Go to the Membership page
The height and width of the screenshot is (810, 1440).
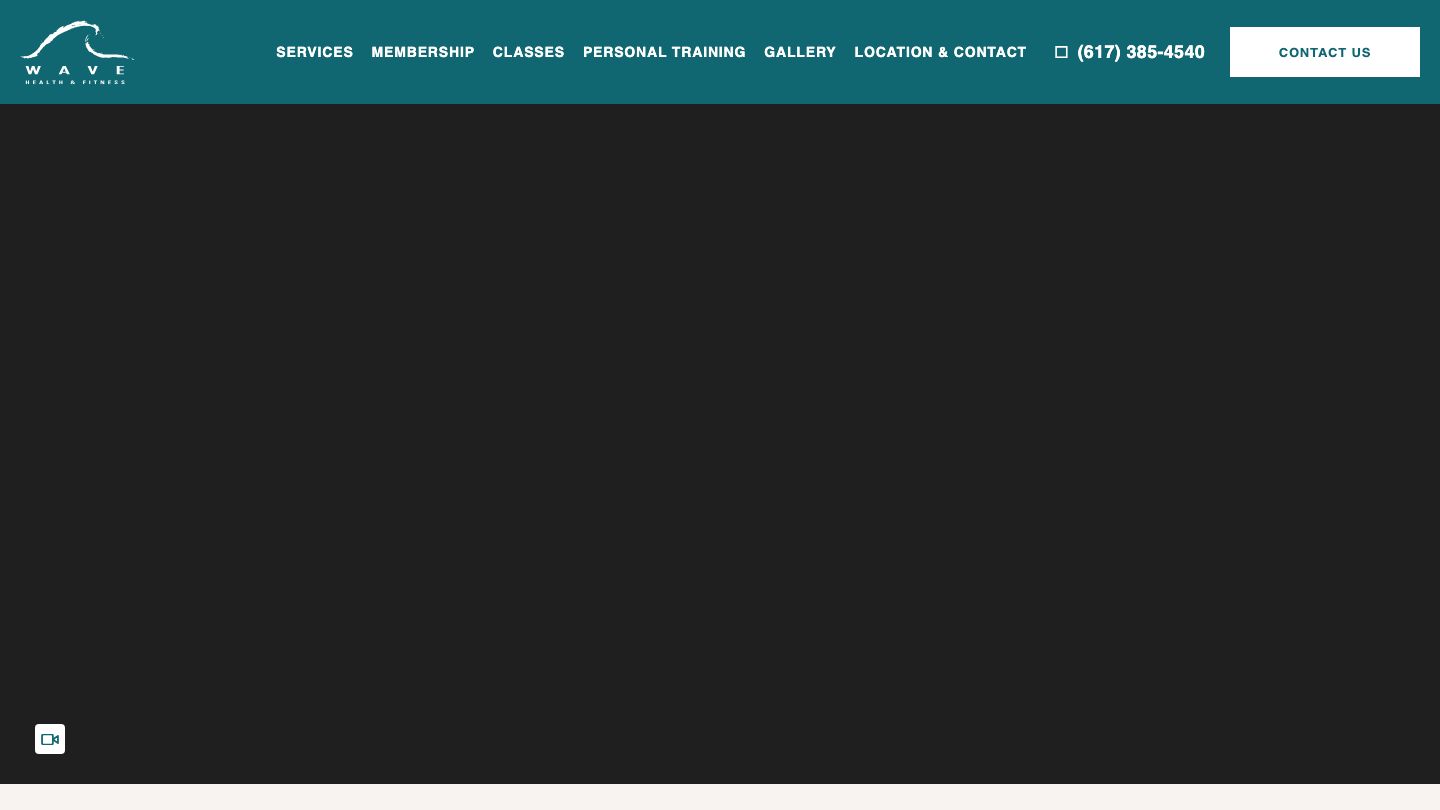tap(422, 52)
